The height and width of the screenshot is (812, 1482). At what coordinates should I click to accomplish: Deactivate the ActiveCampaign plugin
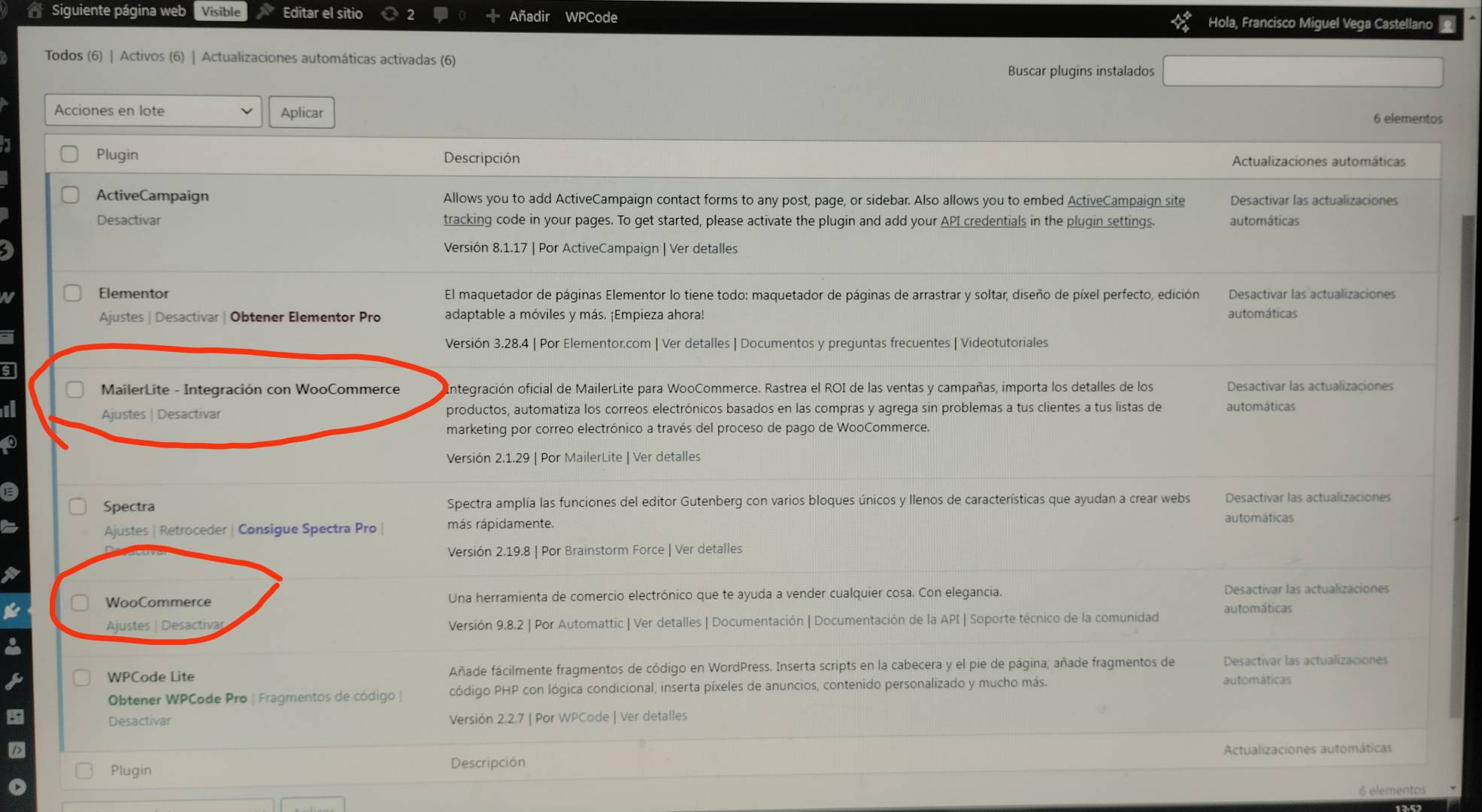pos(129,220)
